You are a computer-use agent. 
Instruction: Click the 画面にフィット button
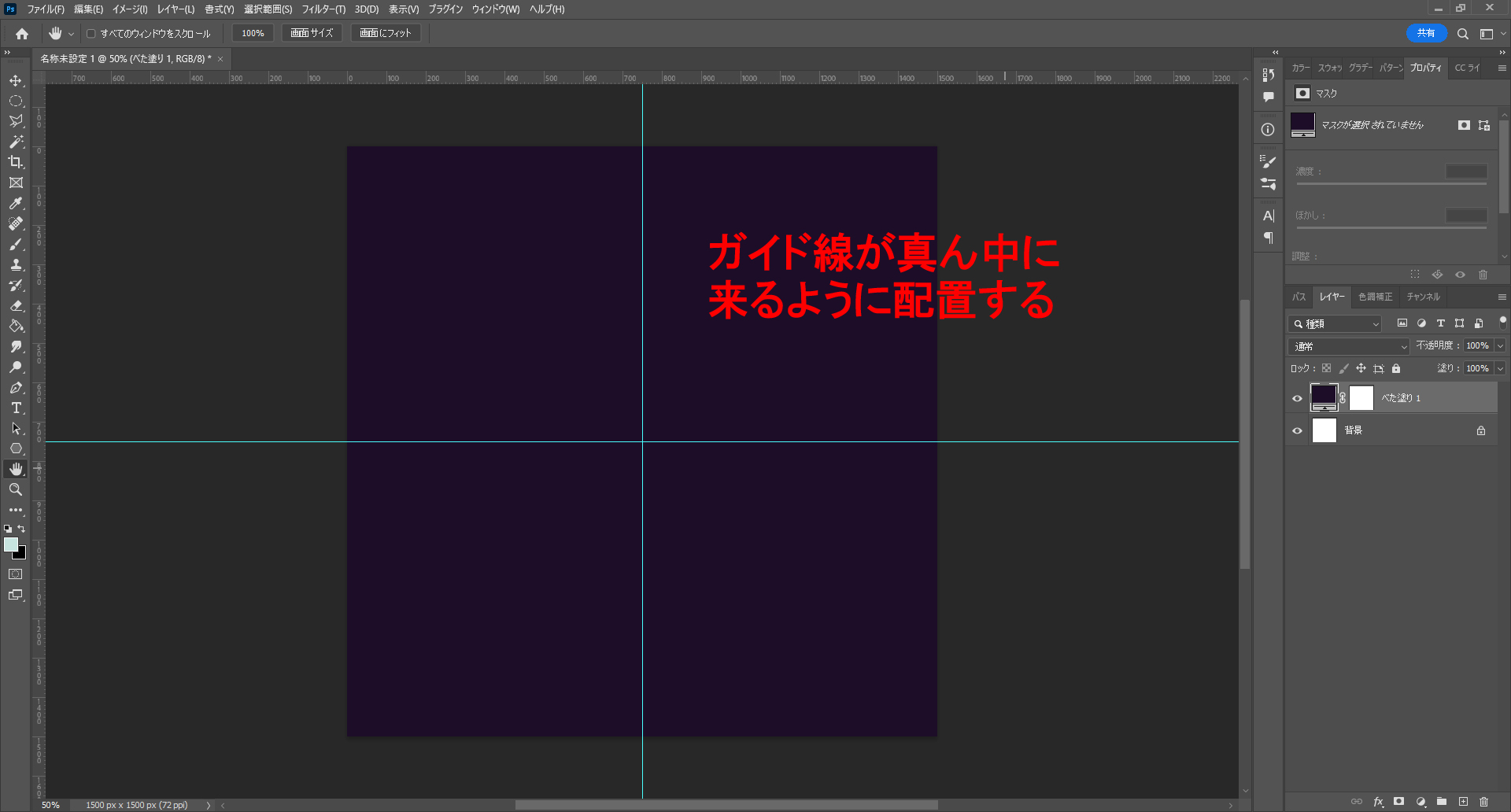coord(386,33)
